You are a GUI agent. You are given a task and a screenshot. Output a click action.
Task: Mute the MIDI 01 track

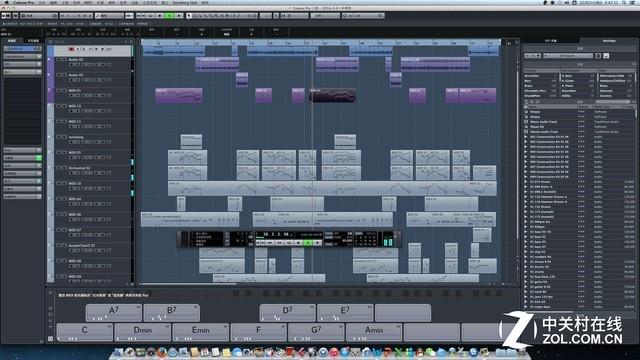59,91
